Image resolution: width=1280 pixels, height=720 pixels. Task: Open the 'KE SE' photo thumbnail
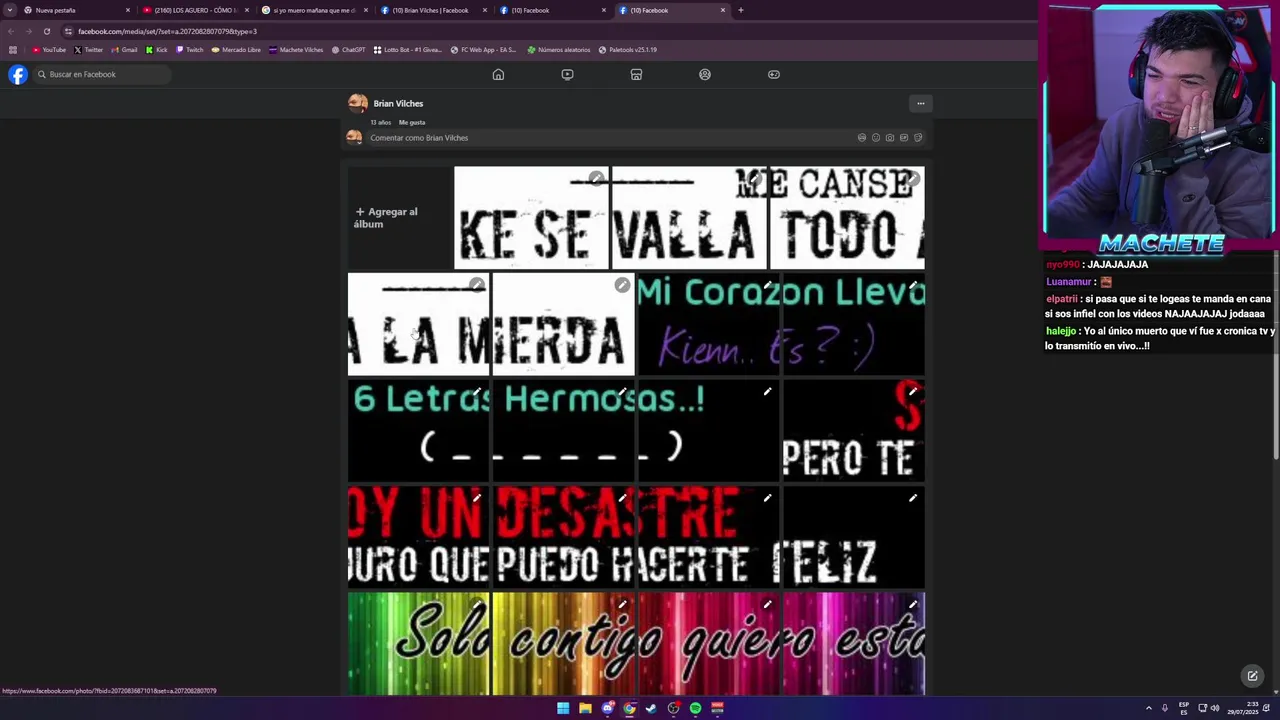[530, 218]
